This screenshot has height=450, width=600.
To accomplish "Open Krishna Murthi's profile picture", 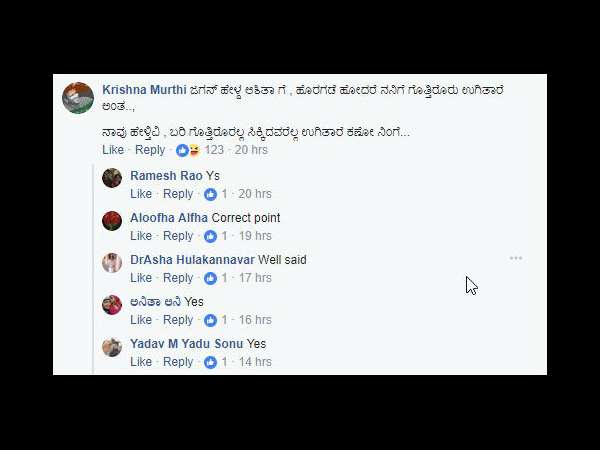I will tap(78, 98).
